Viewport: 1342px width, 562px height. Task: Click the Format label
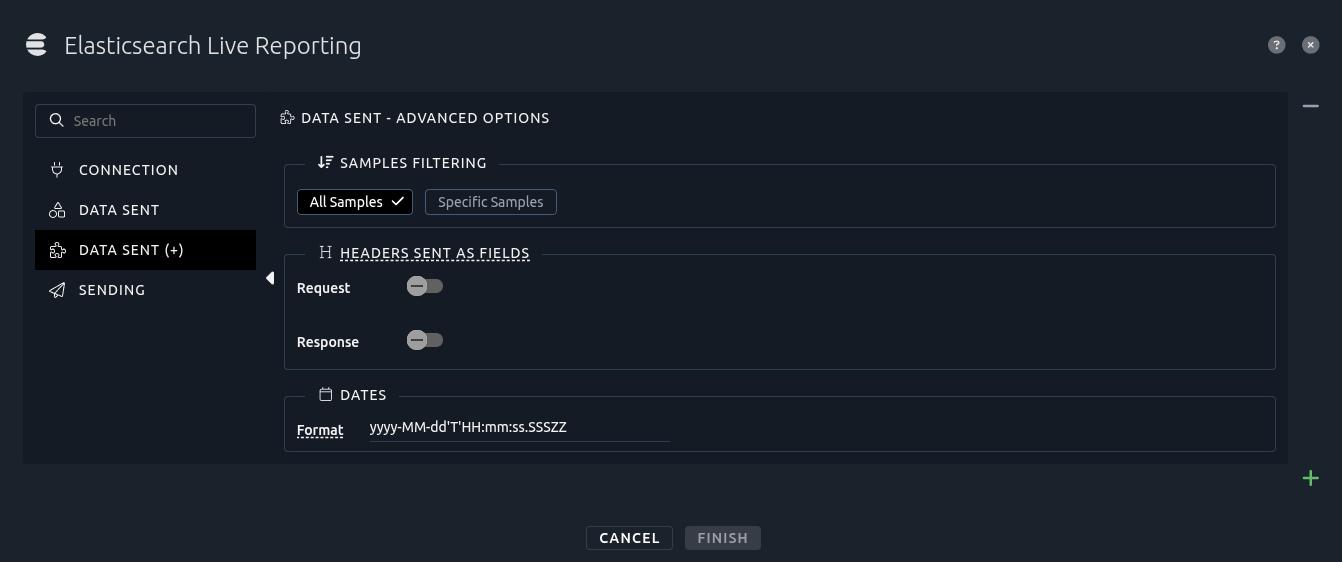[x=320, y=430]
